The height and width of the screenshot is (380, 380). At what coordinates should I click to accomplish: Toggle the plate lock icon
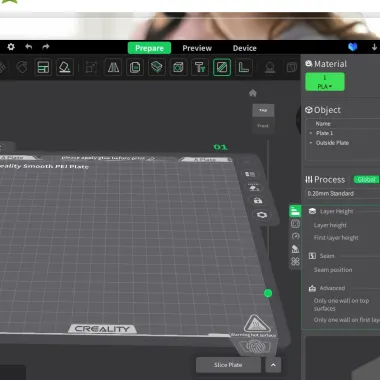[x=258, y=201]
